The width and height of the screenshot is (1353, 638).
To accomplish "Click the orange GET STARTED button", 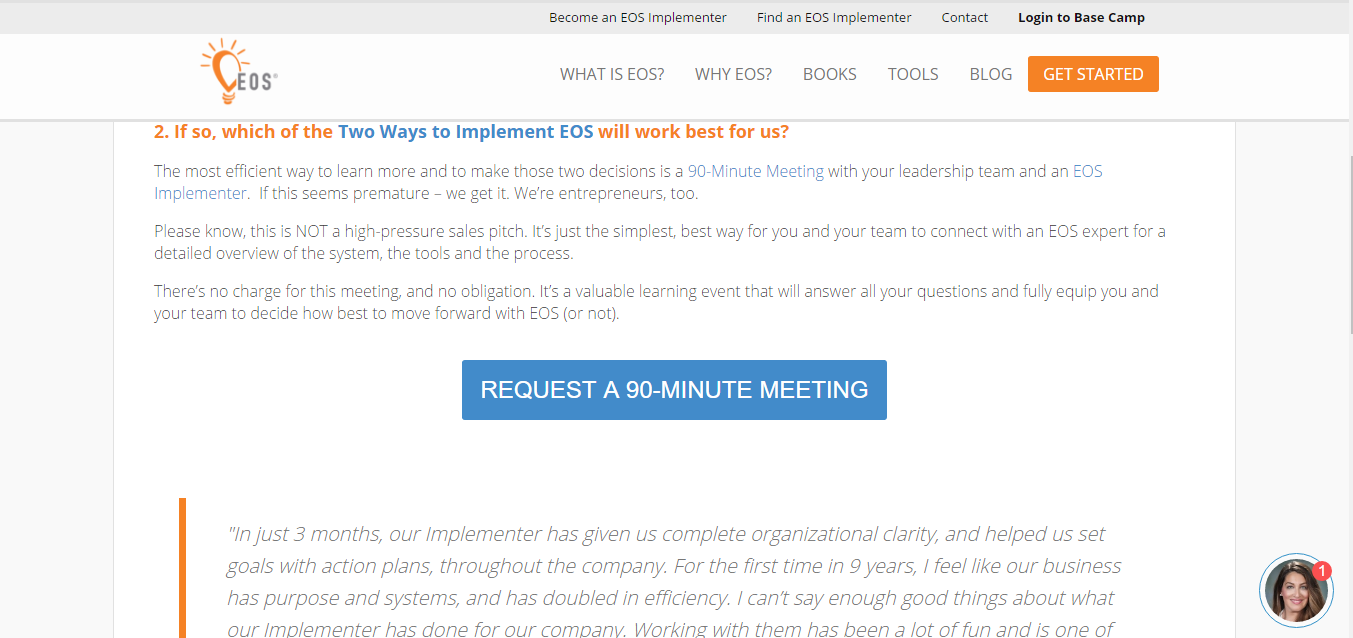I will point(1093,73).
